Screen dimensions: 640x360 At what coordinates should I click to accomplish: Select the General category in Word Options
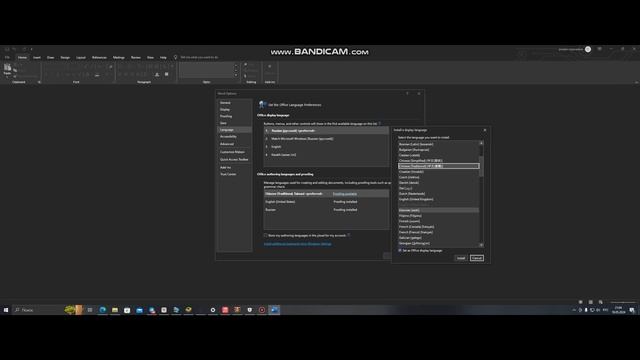(234, 103)
